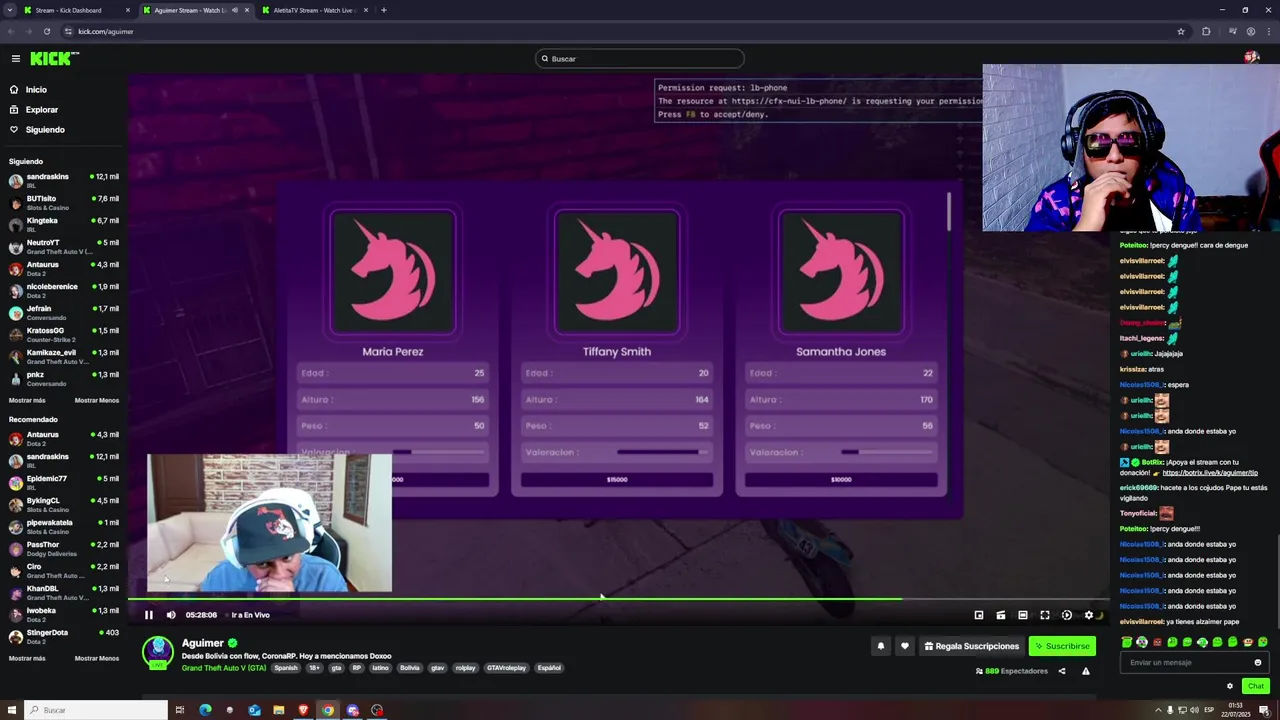Select the GTAVroleplay tag
The height and width of the screenshot is (720, 1280).
click(x=507, y=668)
